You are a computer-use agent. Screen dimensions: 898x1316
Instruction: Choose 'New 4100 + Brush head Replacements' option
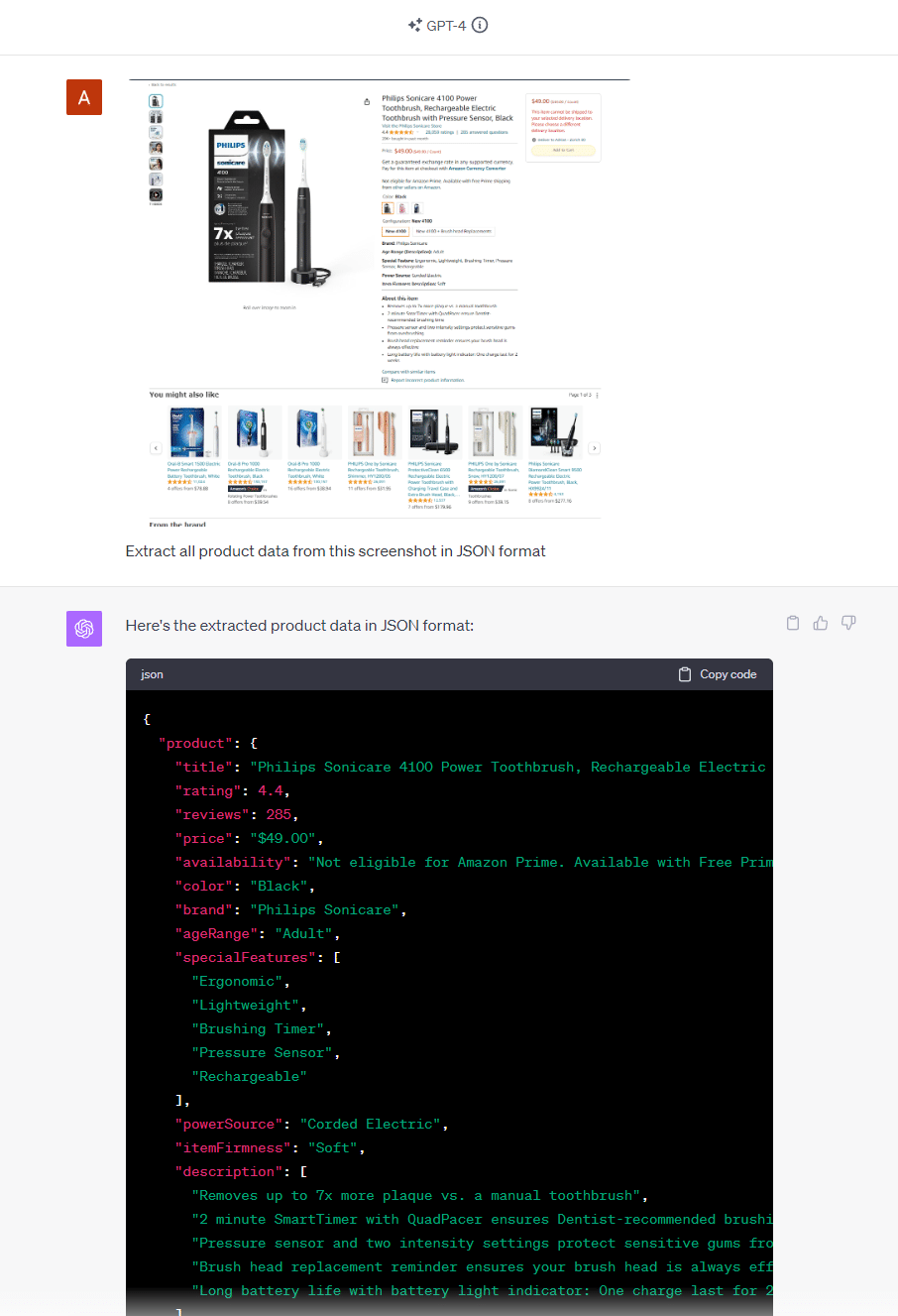click(453, 231)
